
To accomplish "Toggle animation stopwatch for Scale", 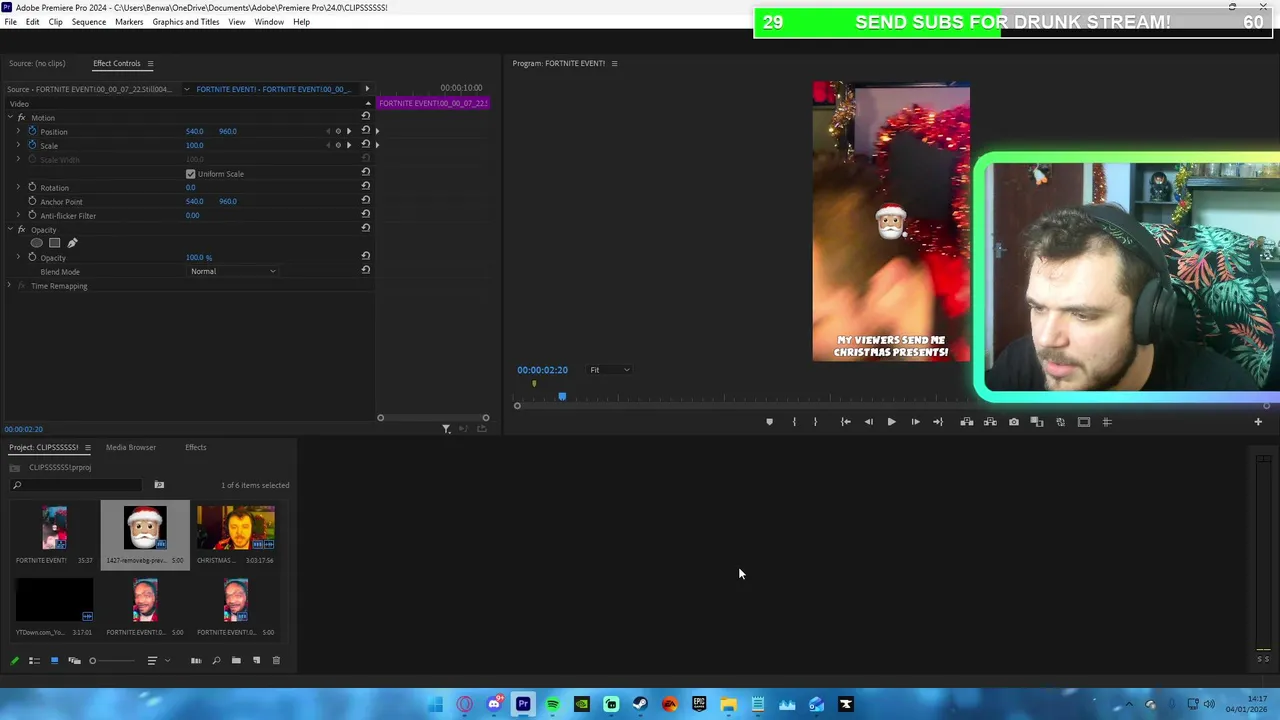I will 32,145.
